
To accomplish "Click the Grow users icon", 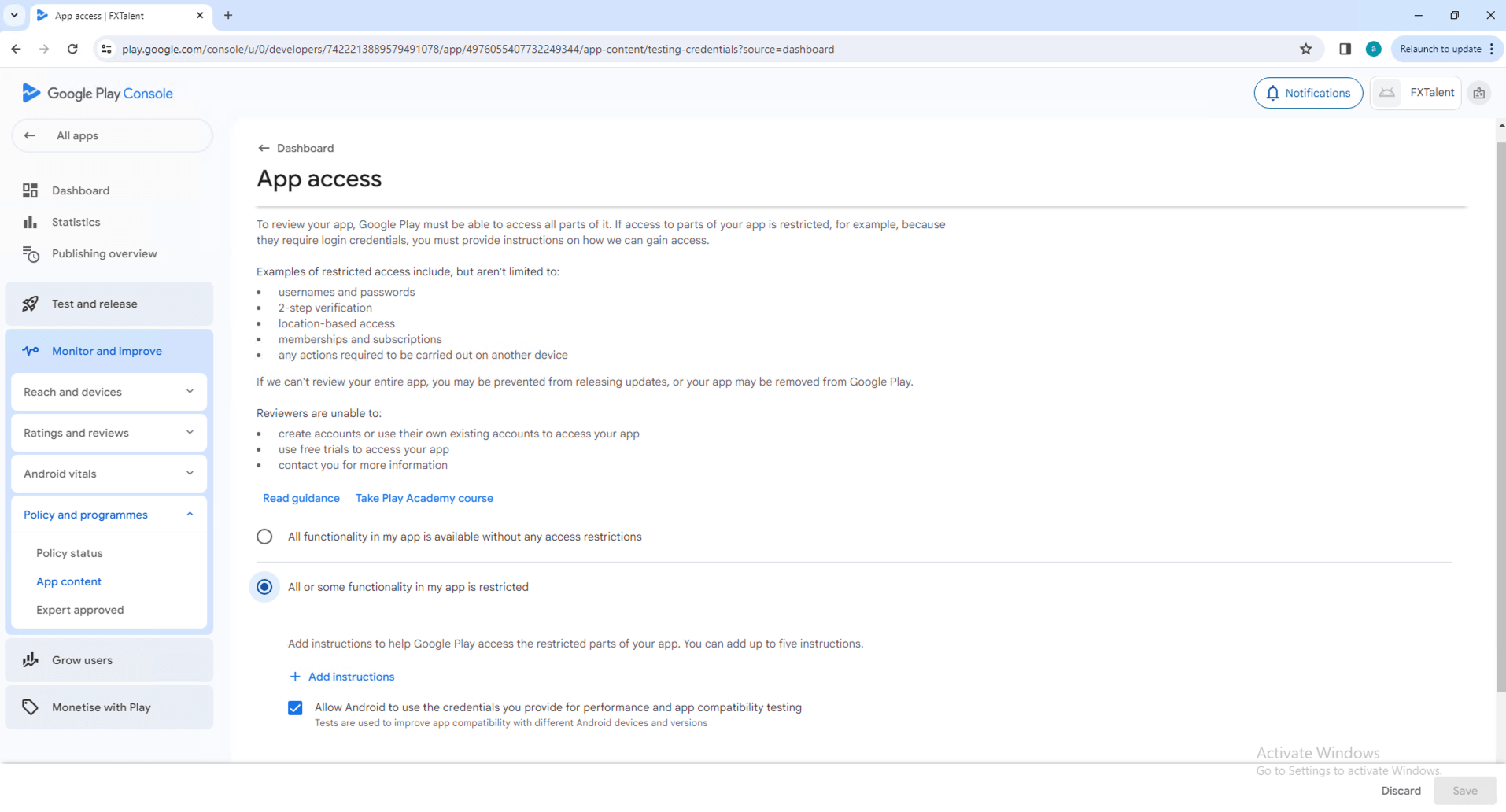I will (30, 660).
